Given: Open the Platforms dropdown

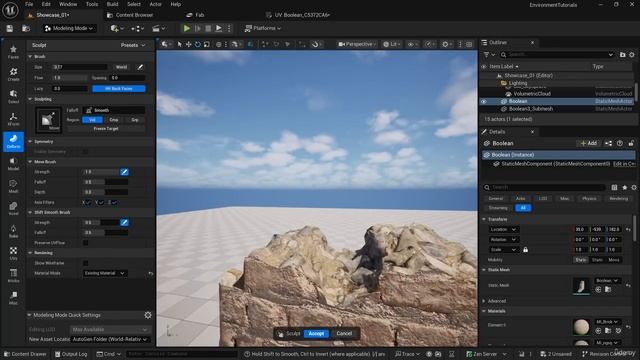Looking at the screenshot, I should point(263,28).
